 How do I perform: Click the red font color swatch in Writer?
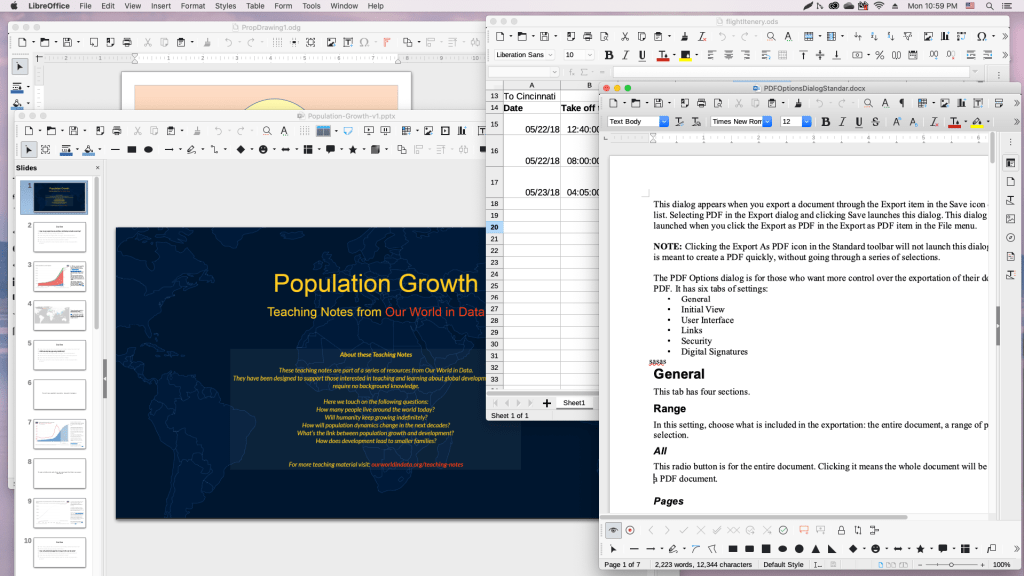pos(955,123)
